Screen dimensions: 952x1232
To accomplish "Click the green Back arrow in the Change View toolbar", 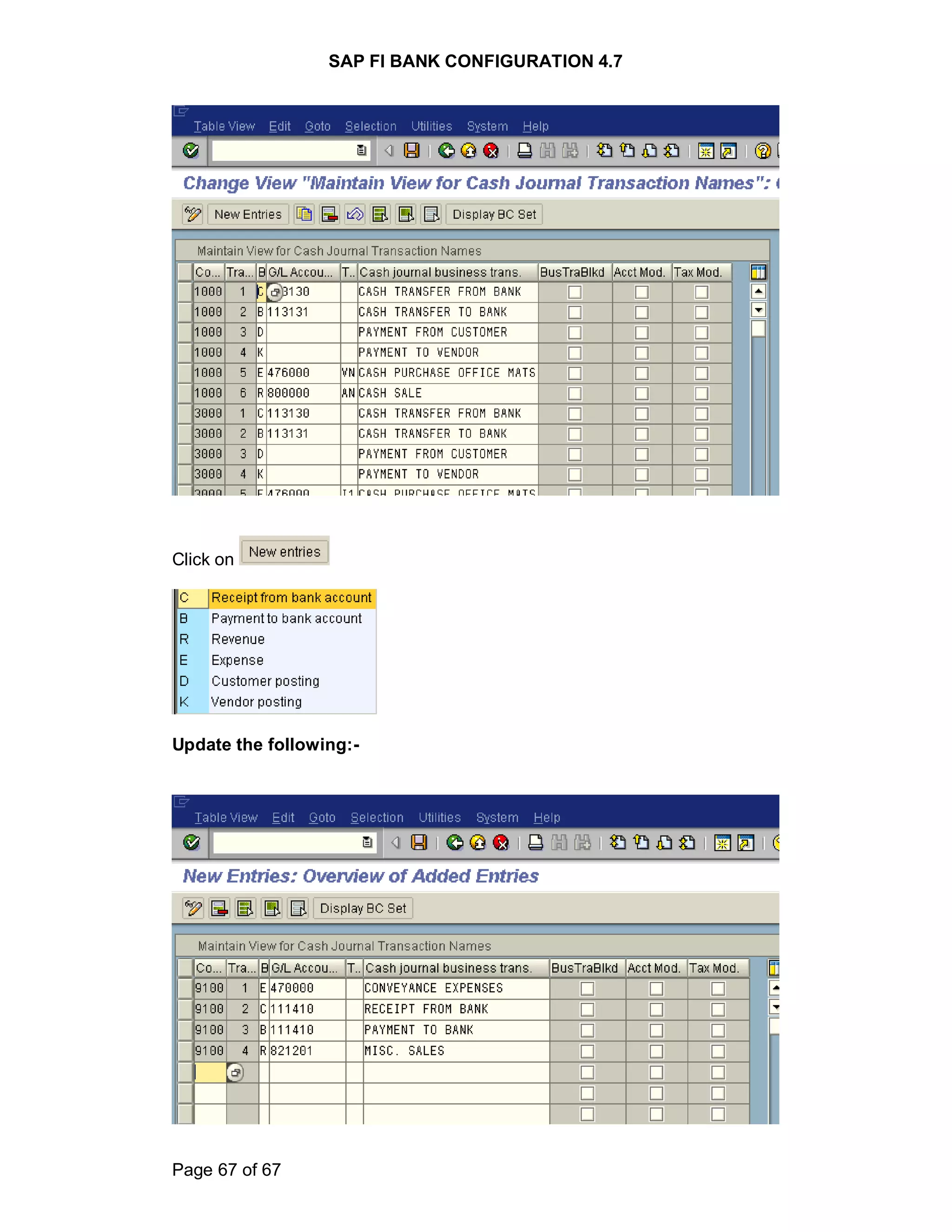I will [446, 151].
